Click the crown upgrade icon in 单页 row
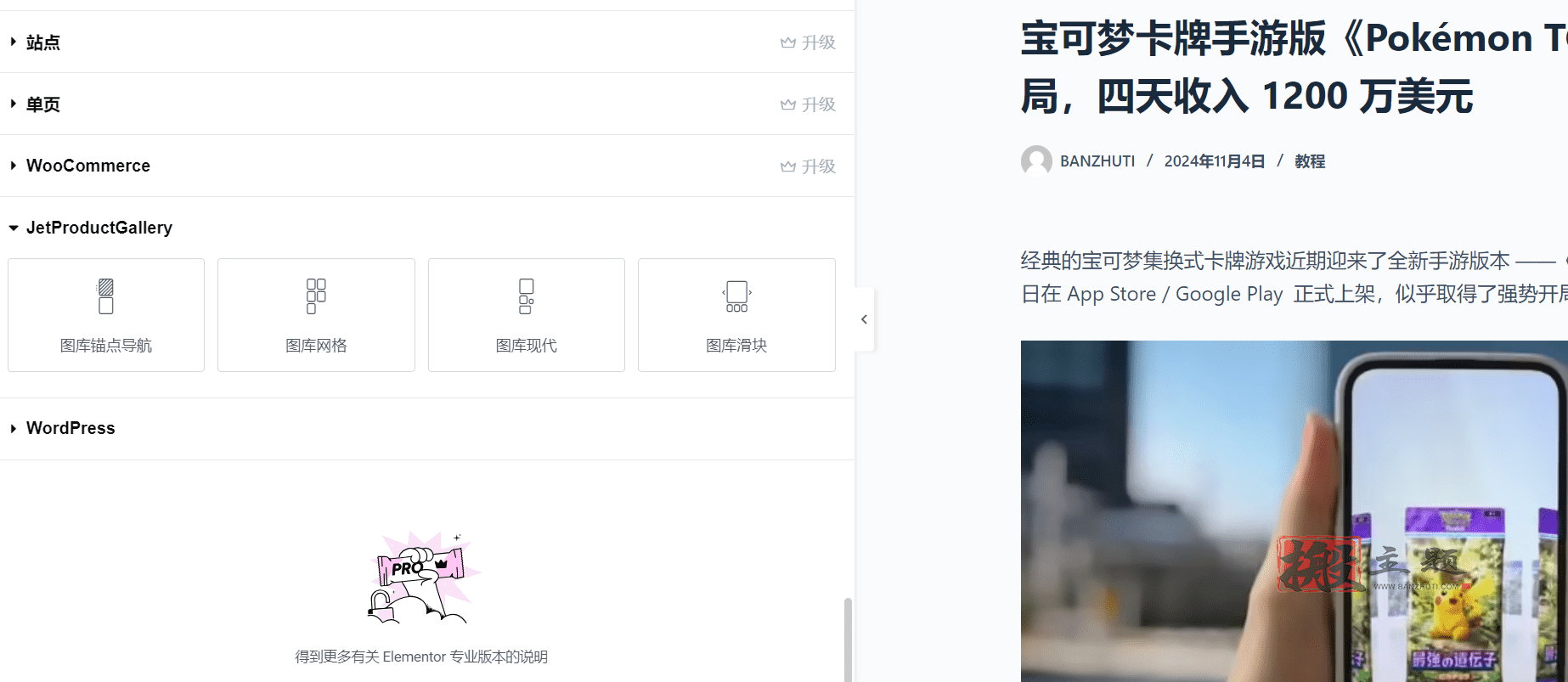Screen dimensions: 1568x682 pyautogui.click(x=788, y=104)
